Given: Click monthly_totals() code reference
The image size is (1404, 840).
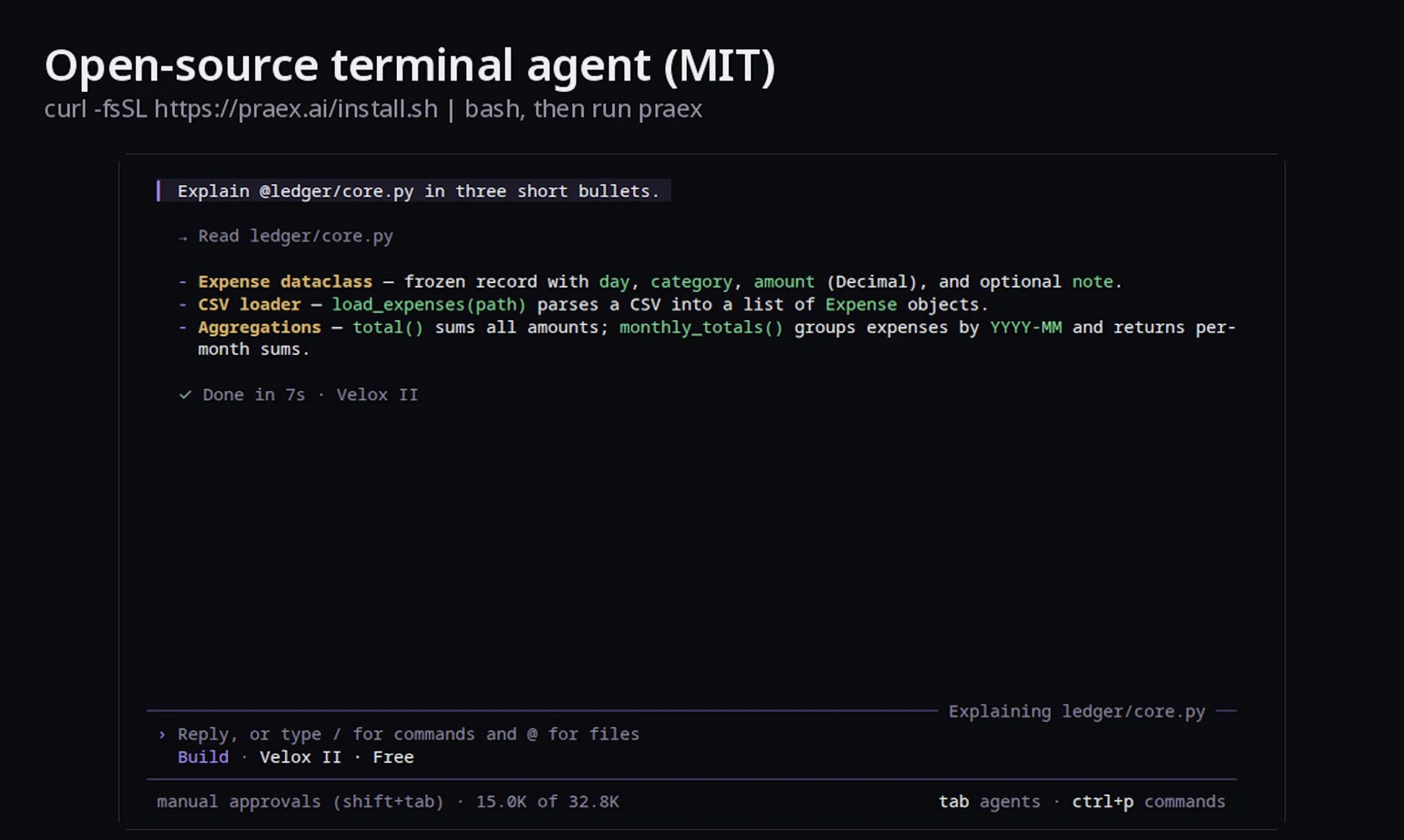Looking at the screenshot, I should tap(701, 327).
